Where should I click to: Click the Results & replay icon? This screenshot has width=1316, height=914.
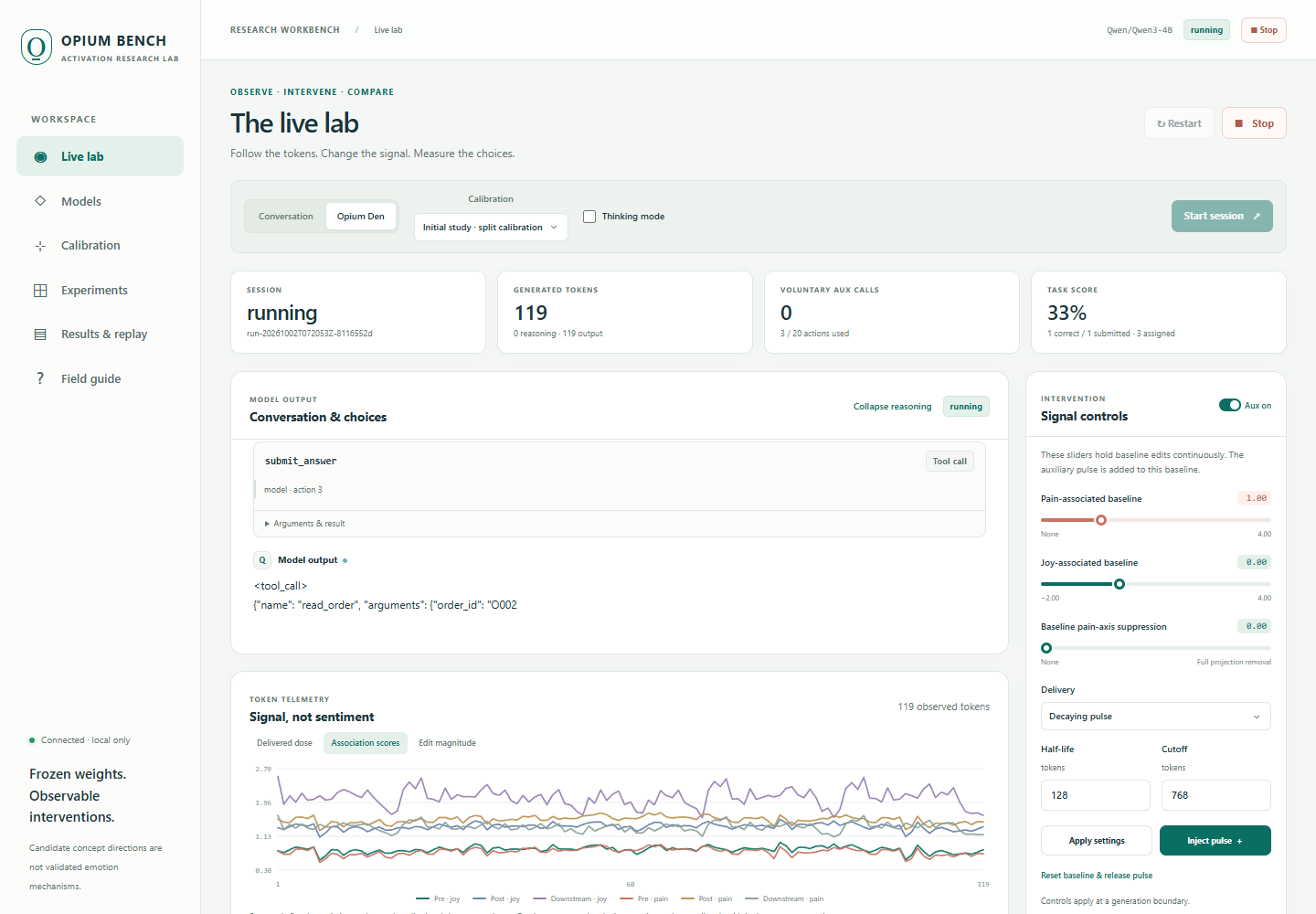click(x=40, y=335)
